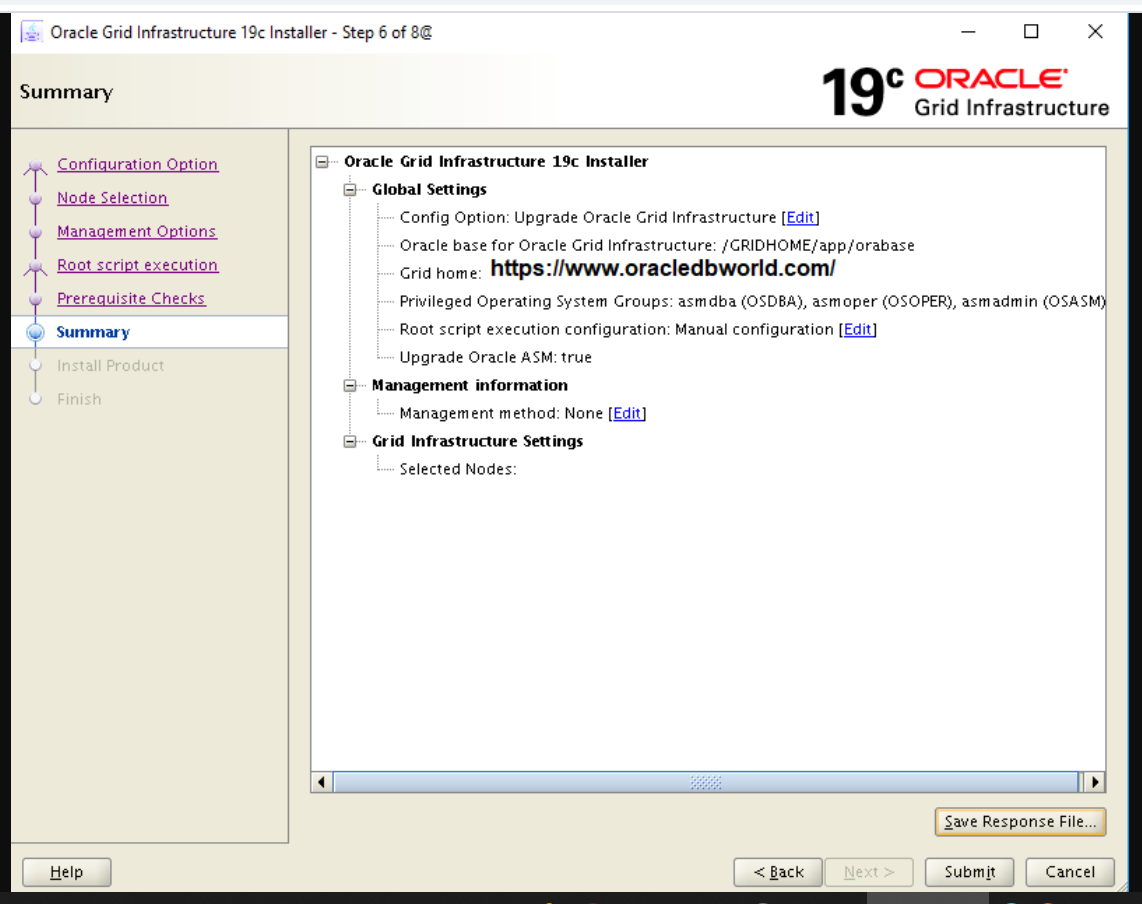
Task: Select the Privileged Operating System Groups row
Action: [752, 302]
